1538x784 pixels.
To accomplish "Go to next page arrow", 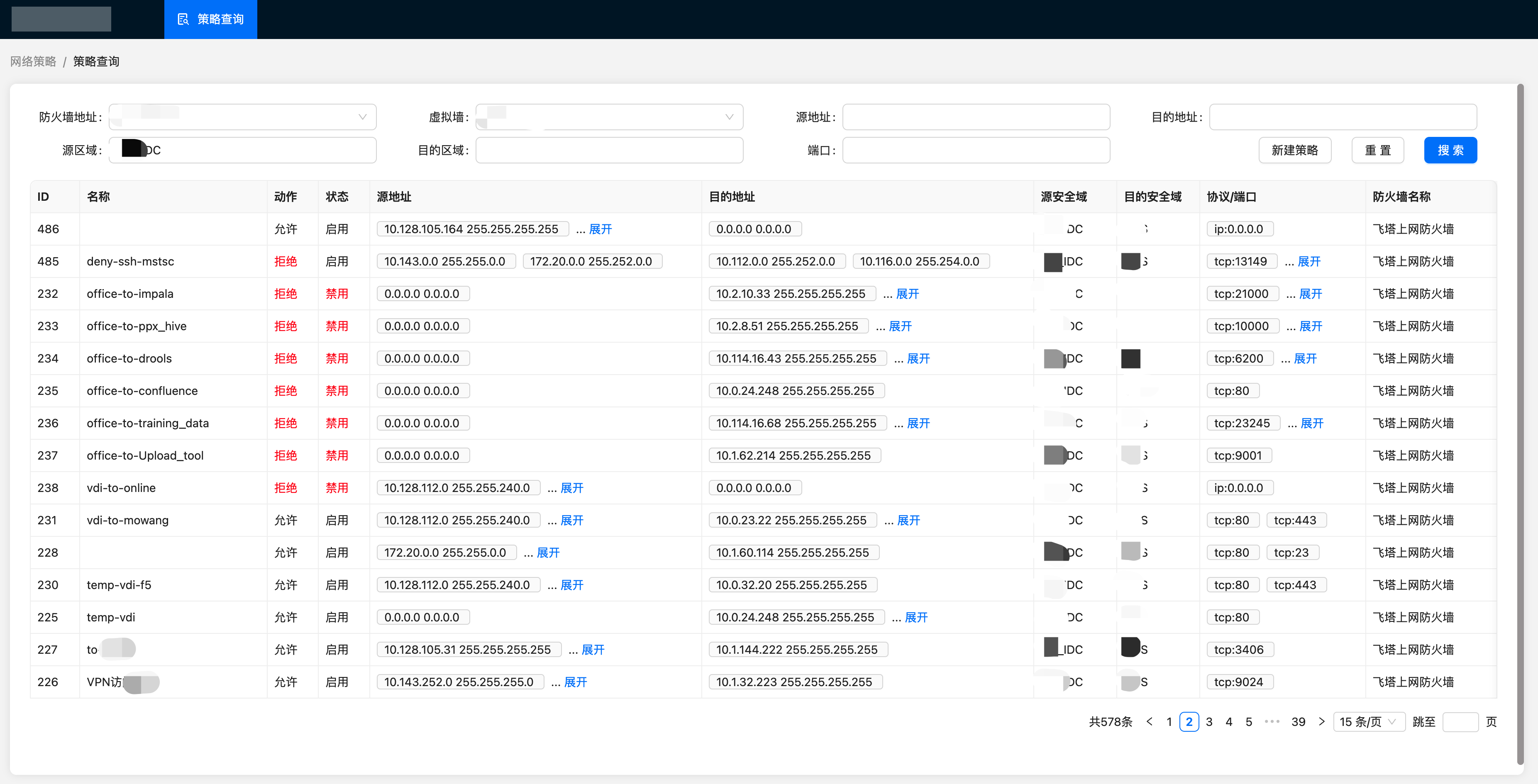I will [1321, 721].
